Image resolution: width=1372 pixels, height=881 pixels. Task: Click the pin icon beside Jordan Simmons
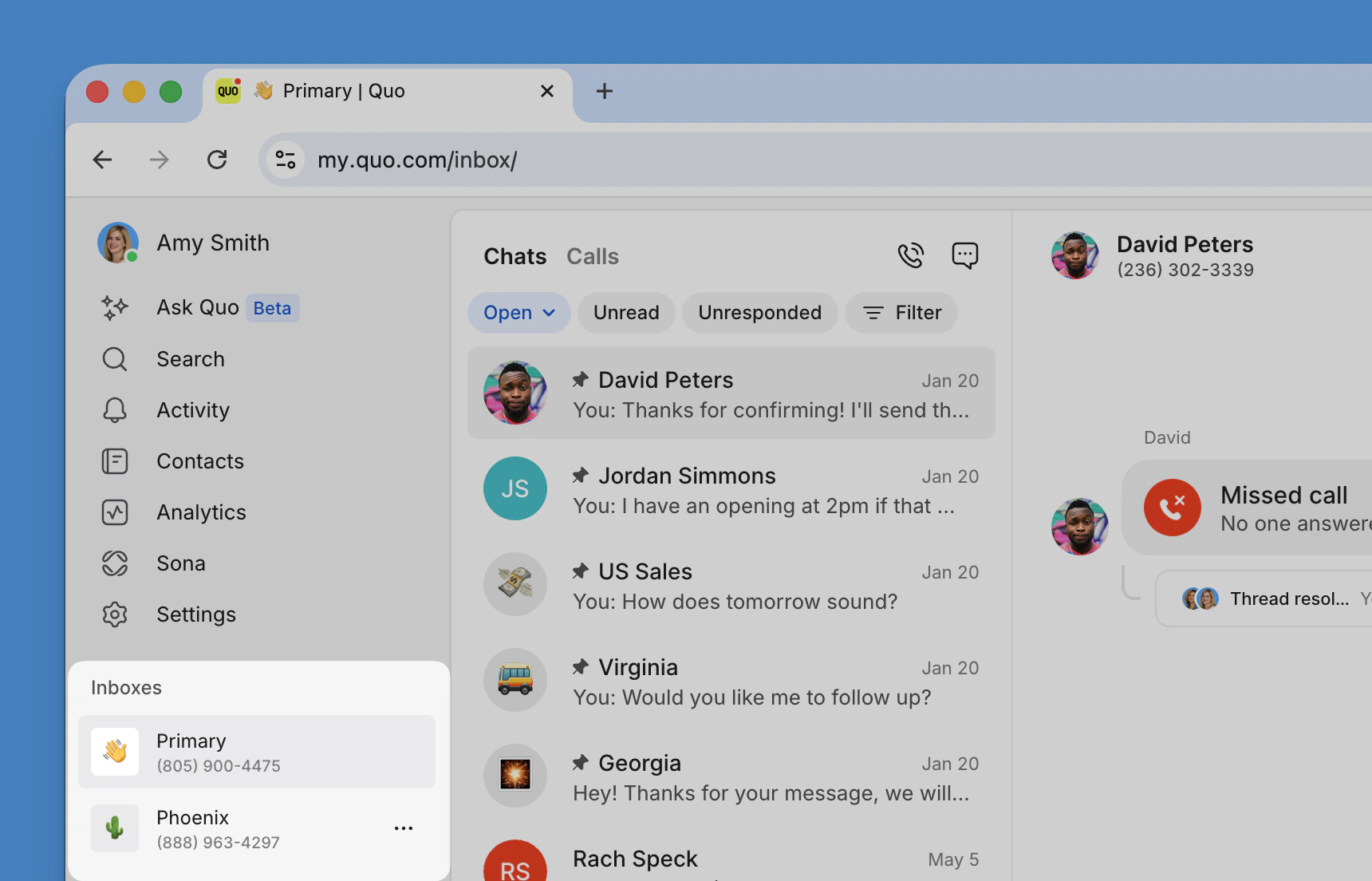(x=581, y=476)
